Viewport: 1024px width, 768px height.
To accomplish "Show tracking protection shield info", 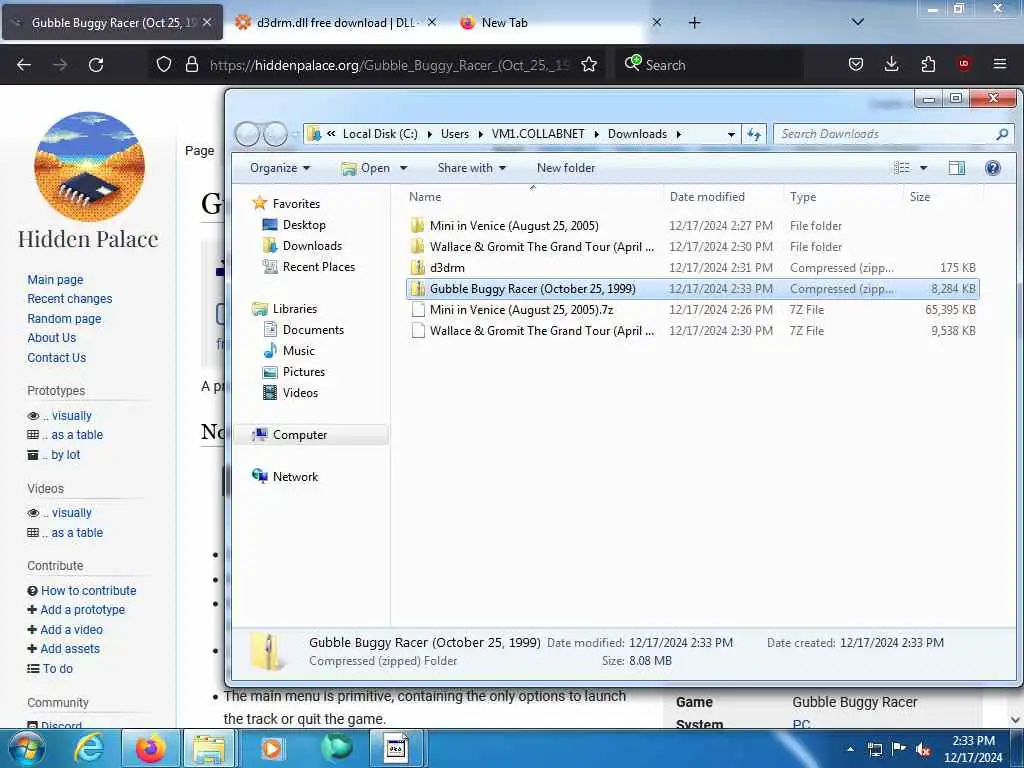I will (x=164, y=65).
